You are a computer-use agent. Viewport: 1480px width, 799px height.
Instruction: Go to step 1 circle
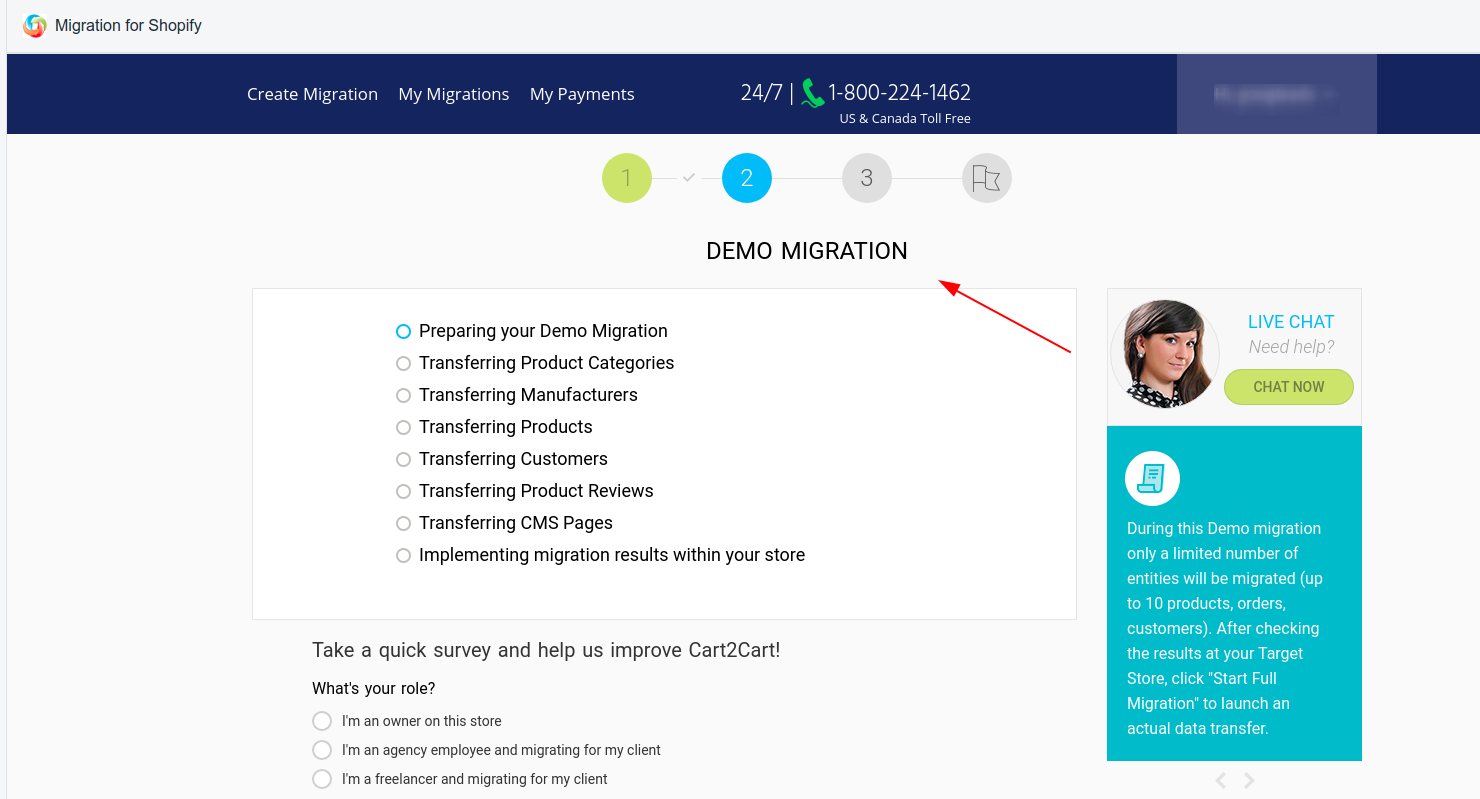[627, 179]
